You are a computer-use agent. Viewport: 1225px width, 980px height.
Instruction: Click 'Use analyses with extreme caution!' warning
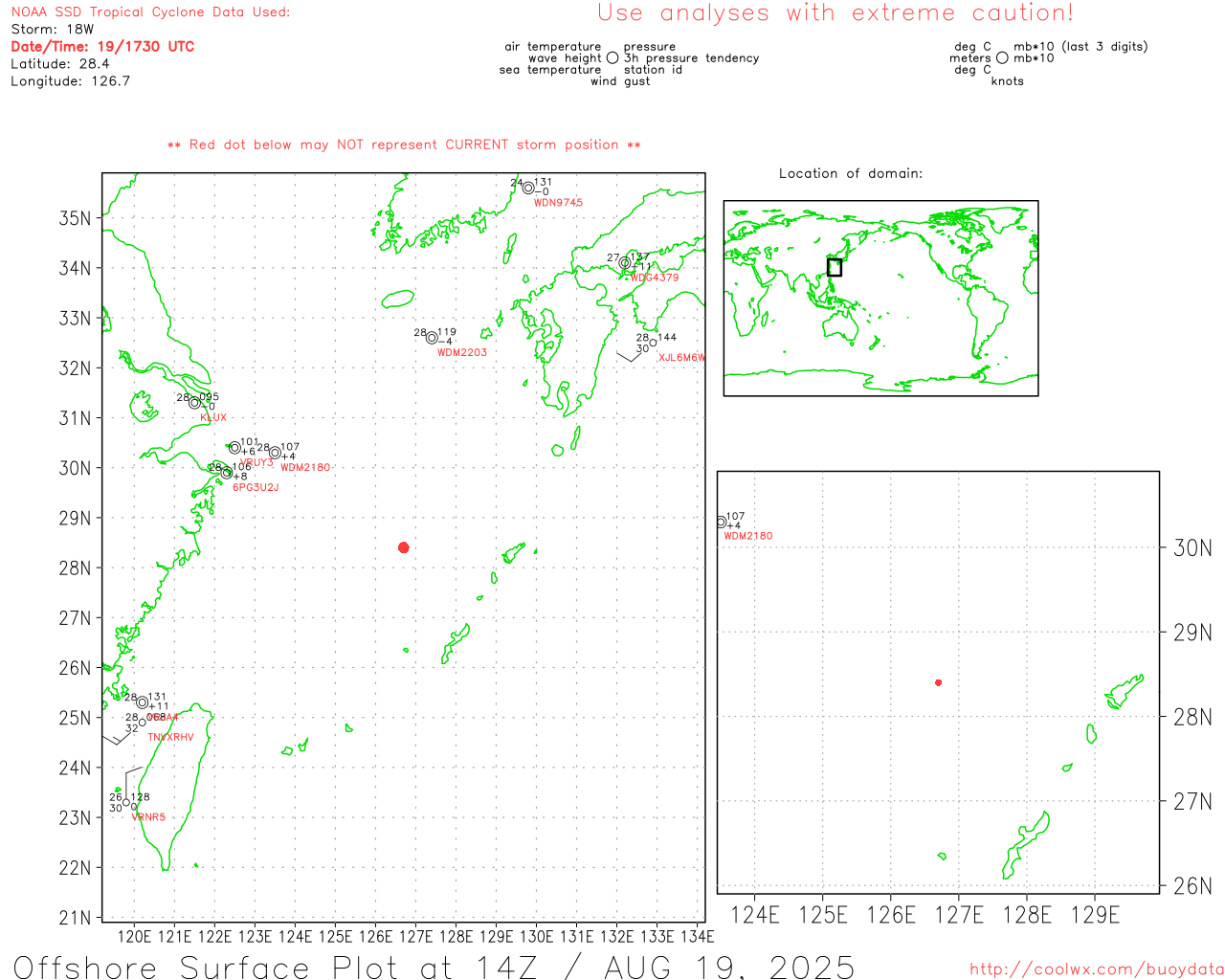pos(835,13)
